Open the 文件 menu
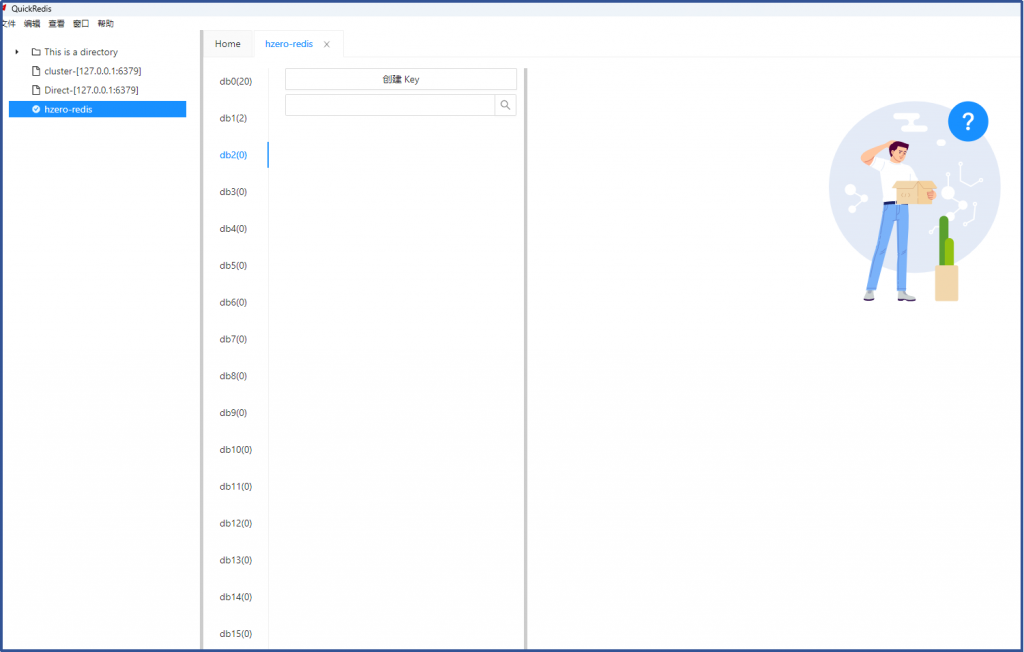The image size is (1024, 652). pos(8,23)
